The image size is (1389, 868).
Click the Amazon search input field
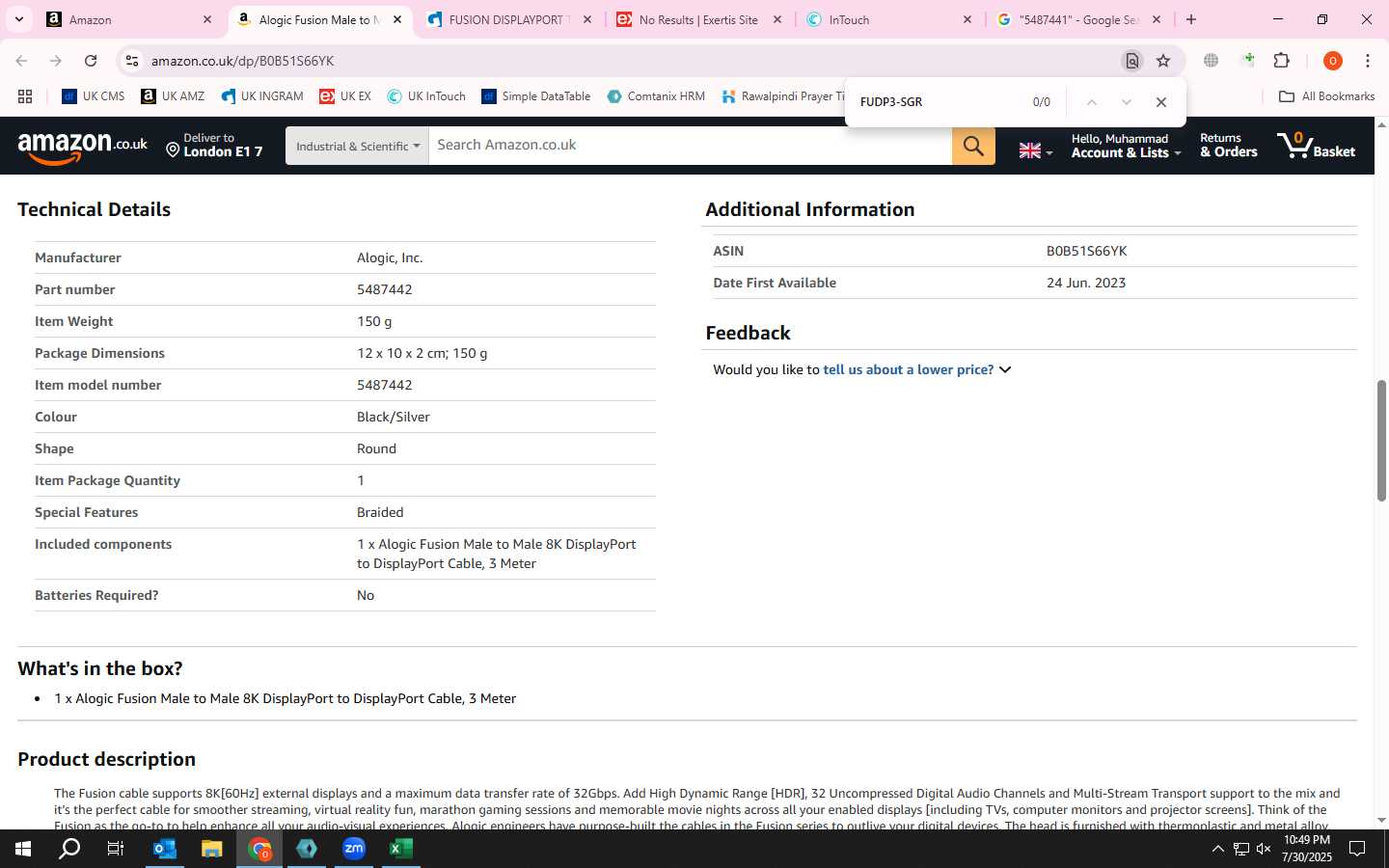coord(690,146)
